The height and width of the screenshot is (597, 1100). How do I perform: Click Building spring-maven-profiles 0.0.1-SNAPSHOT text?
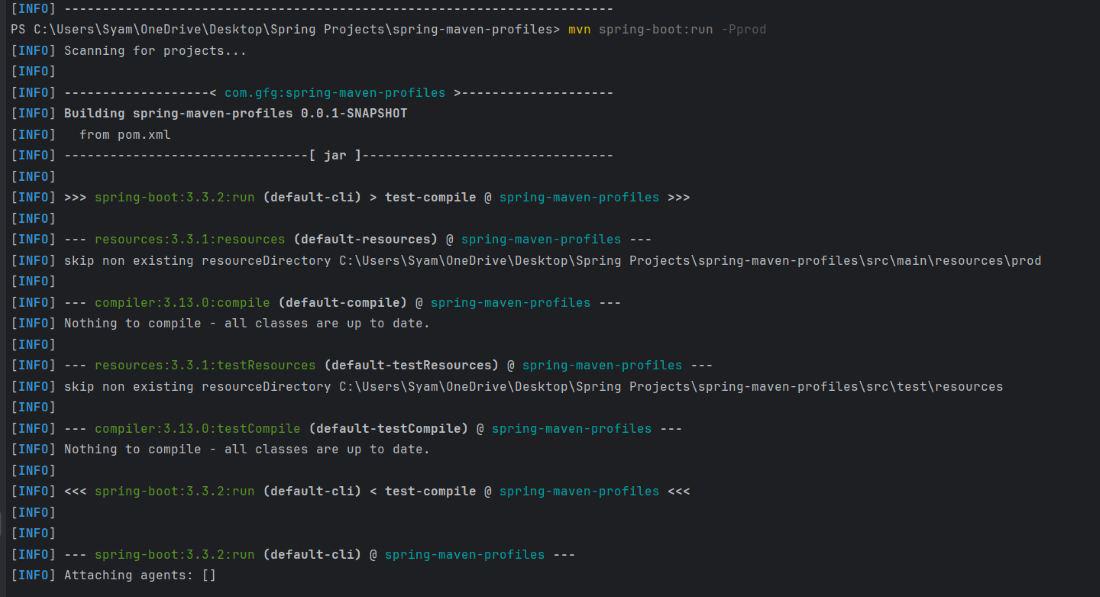point(235,113)
